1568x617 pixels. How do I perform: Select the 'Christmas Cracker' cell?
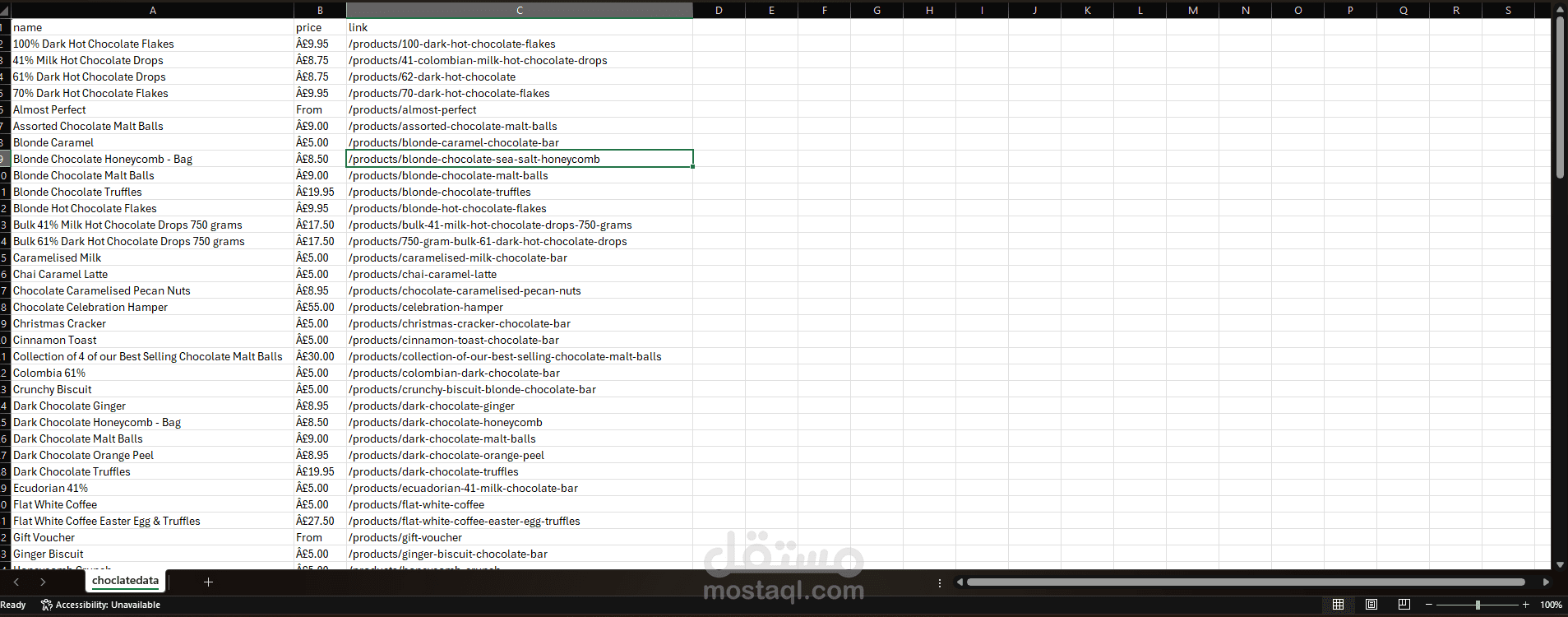[x=153, y=323]
